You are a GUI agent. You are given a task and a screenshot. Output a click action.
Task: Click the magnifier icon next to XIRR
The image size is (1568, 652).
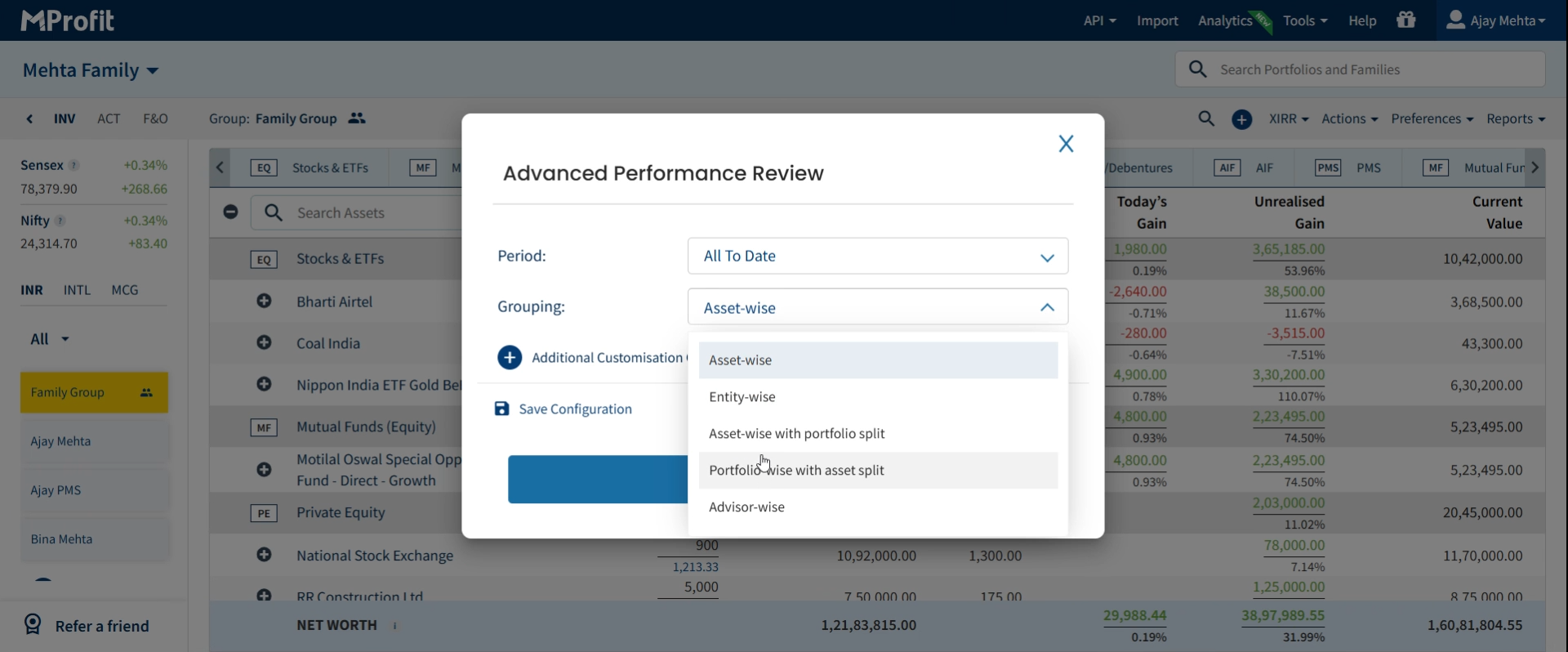click(1206, 119)
